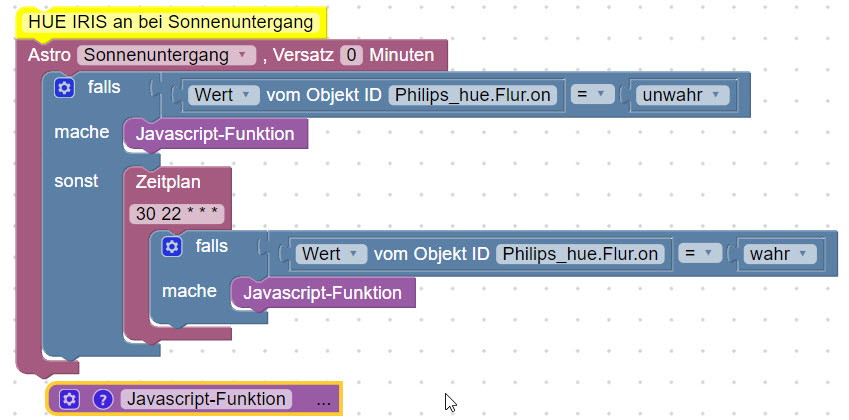Select Philips_hue.Flur.on object ID in nested condition
The width and height of the screenshot is (849, 420).
click(x=582, y=254)
